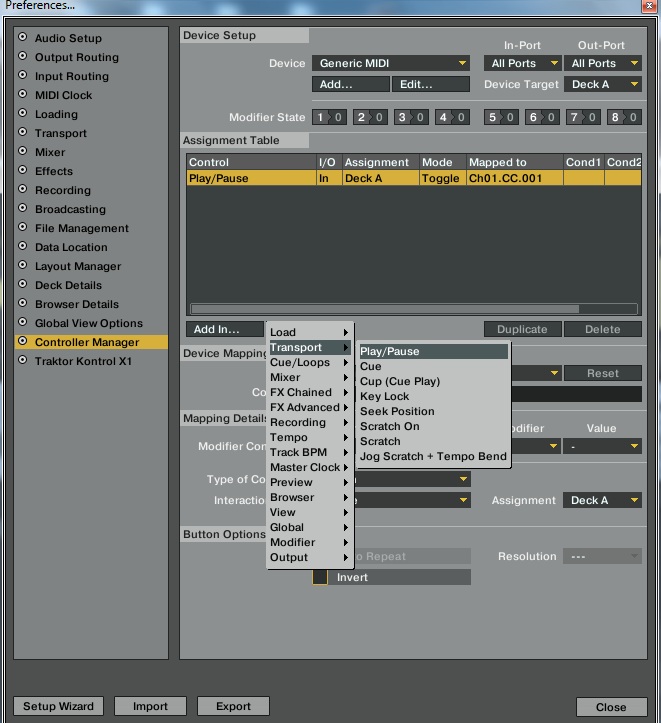
Task: Expand the Mixer submenu in the Add In menu
Action: [x=309, y=377]
